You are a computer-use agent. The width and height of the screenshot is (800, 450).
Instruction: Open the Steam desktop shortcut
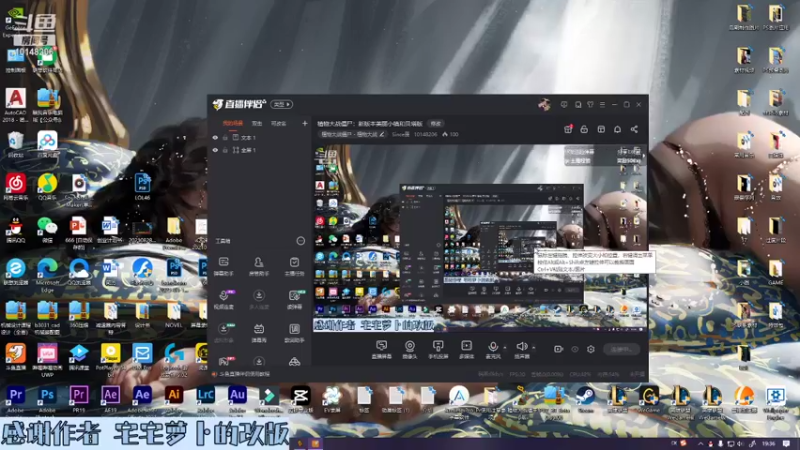[585, 399]
